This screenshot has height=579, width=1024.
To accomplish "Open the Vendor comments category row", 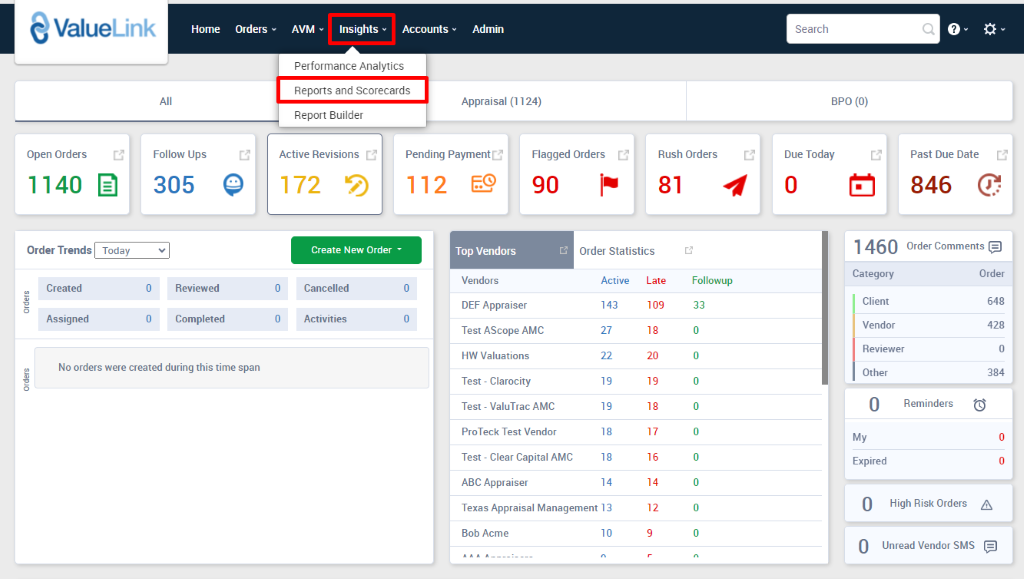I will [929, 325].
